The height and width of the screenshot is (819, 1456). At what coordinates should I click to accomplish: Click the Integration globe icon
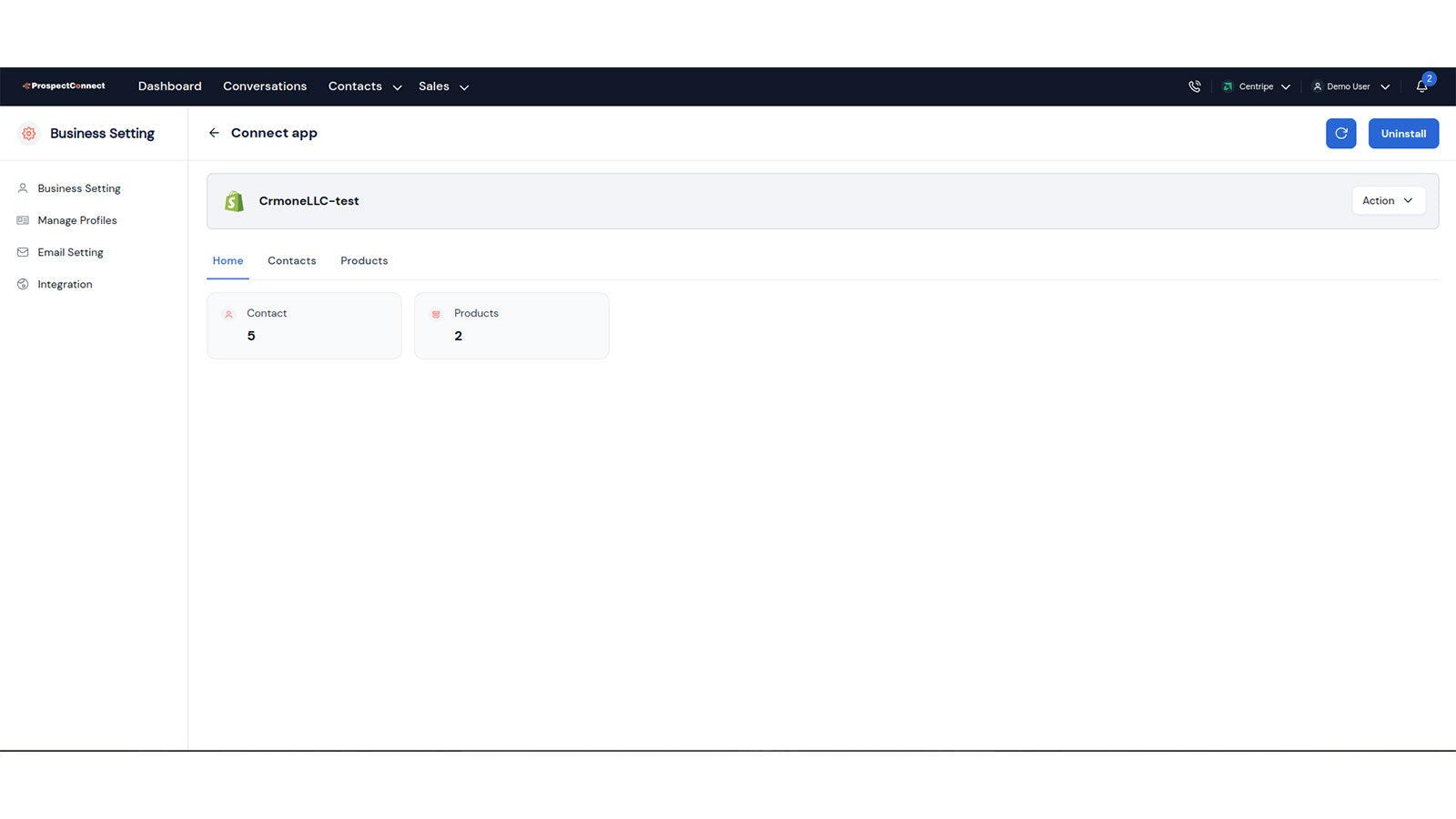coord(22,284)
